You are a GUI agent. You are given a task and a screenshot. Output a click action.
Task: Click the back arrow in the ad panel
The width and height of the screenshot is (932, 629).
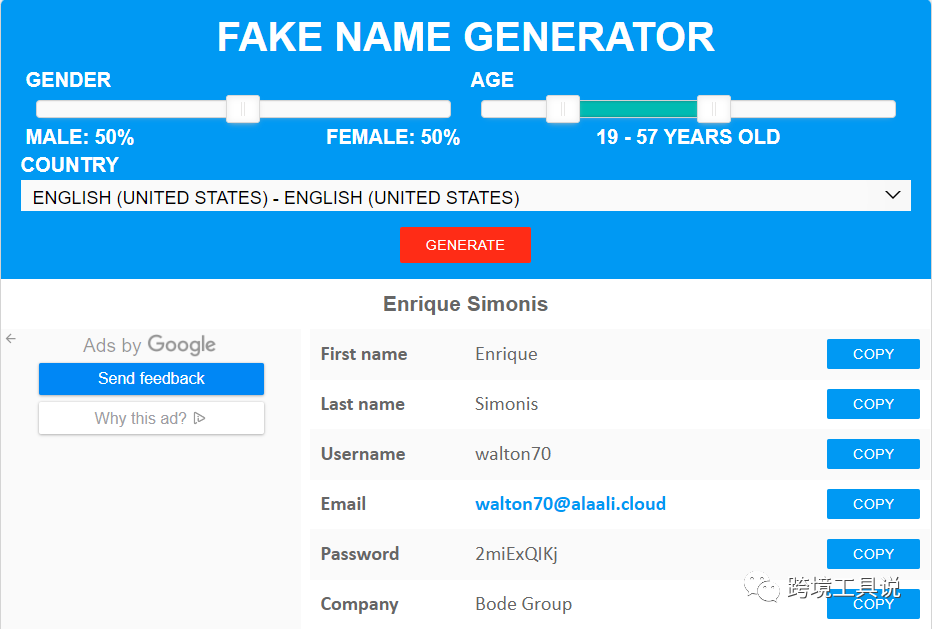11,339
